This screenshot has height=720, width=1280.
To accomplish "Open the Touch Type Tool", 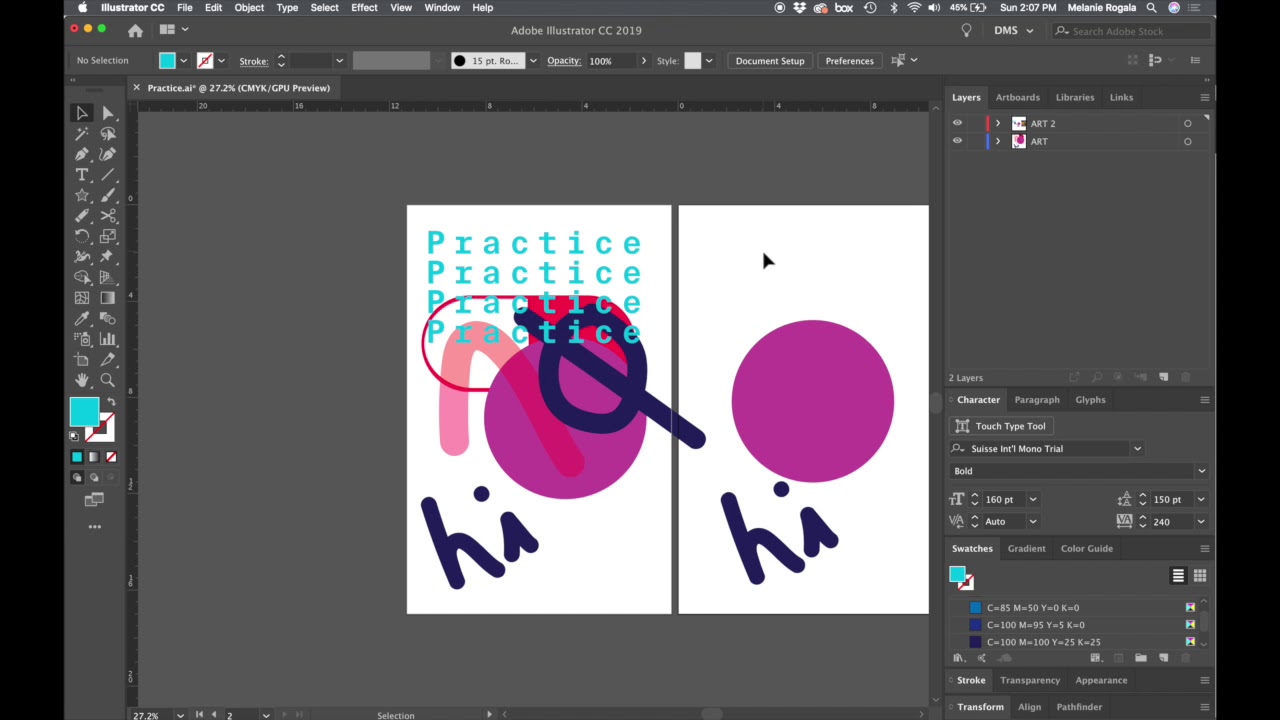I will [1001, 426].
